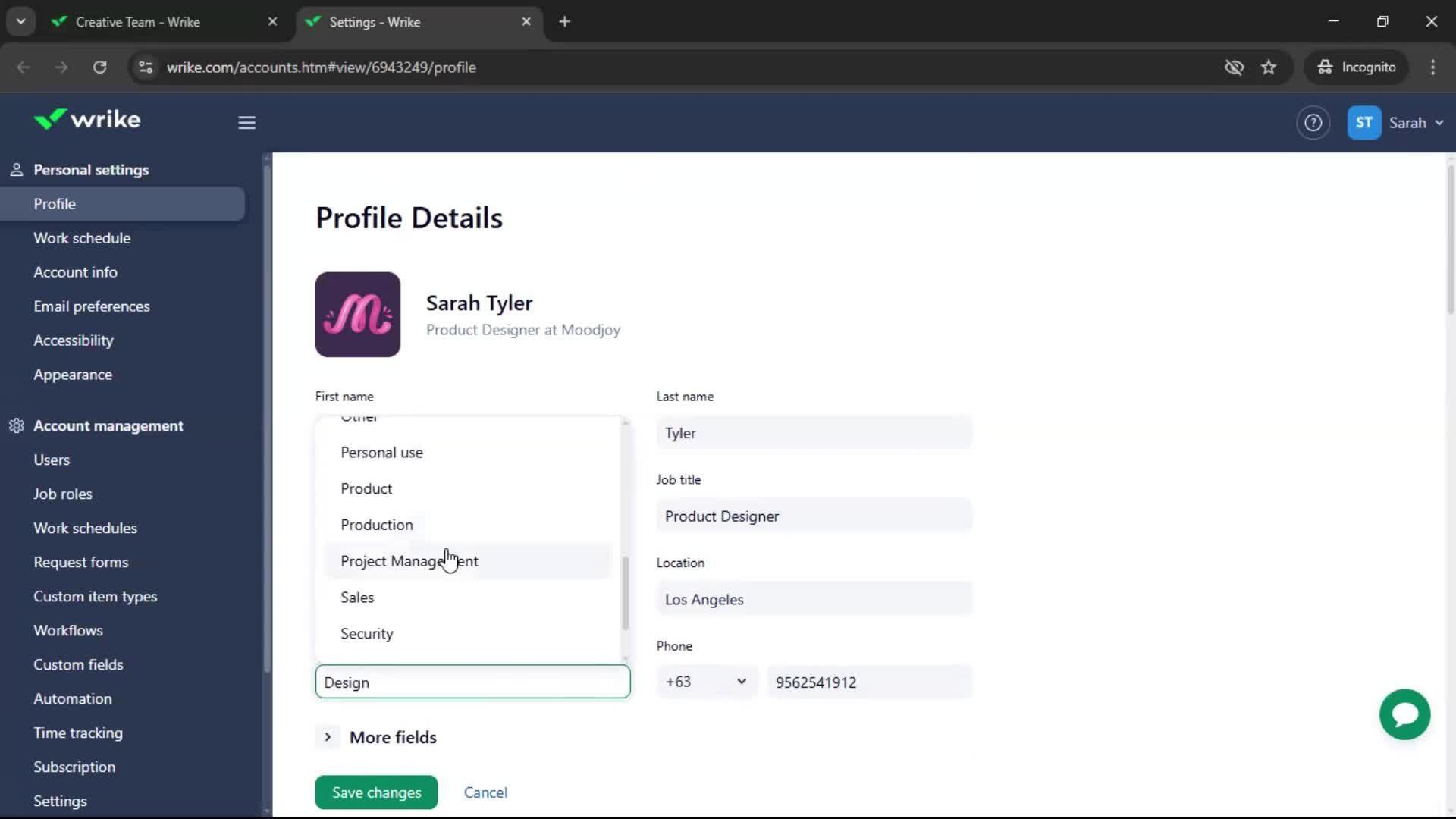Open Work schedules under Account management

pyautogui.click(x=85, y=528)
